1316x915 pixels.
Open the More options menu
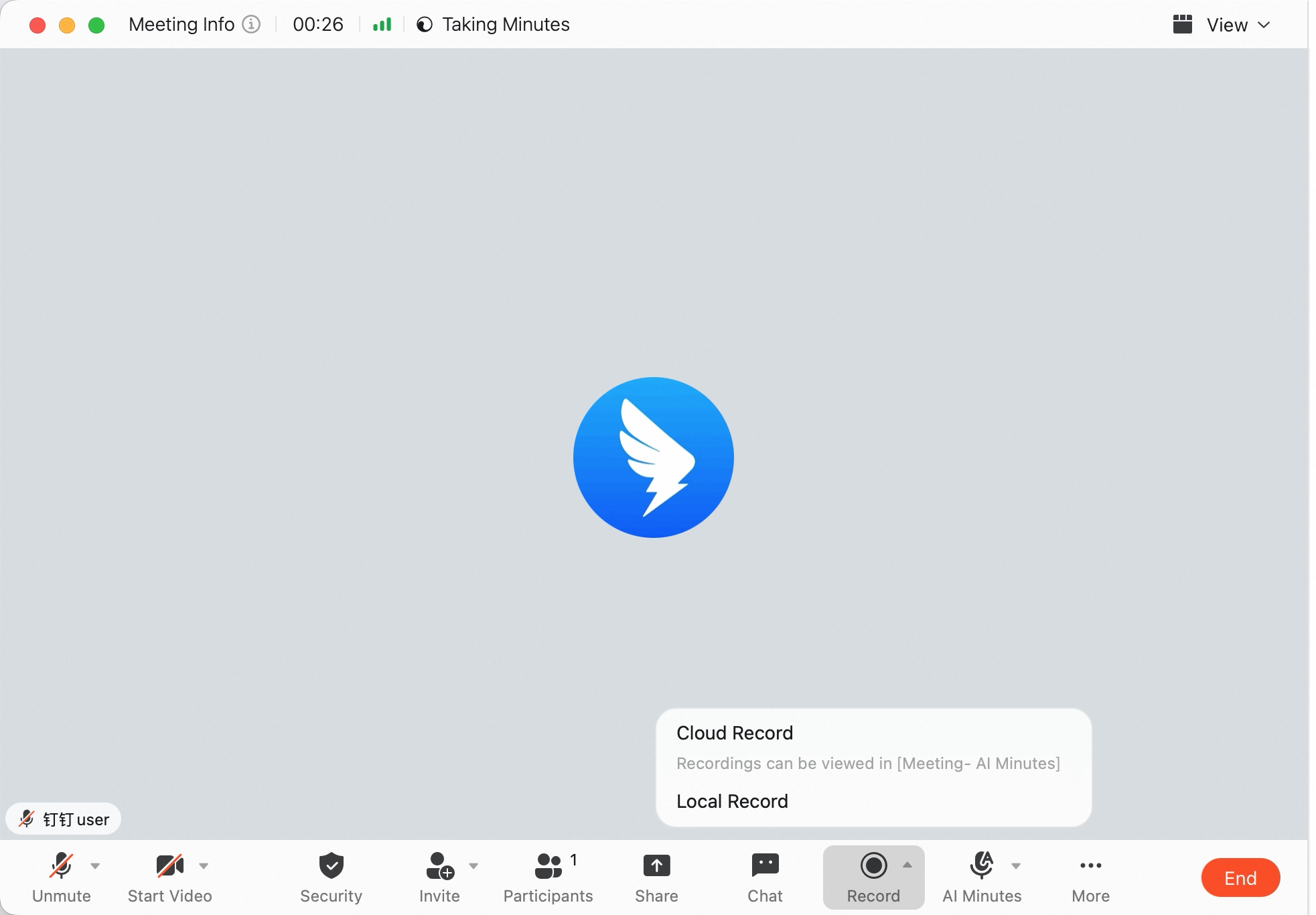pos(1090,877)
